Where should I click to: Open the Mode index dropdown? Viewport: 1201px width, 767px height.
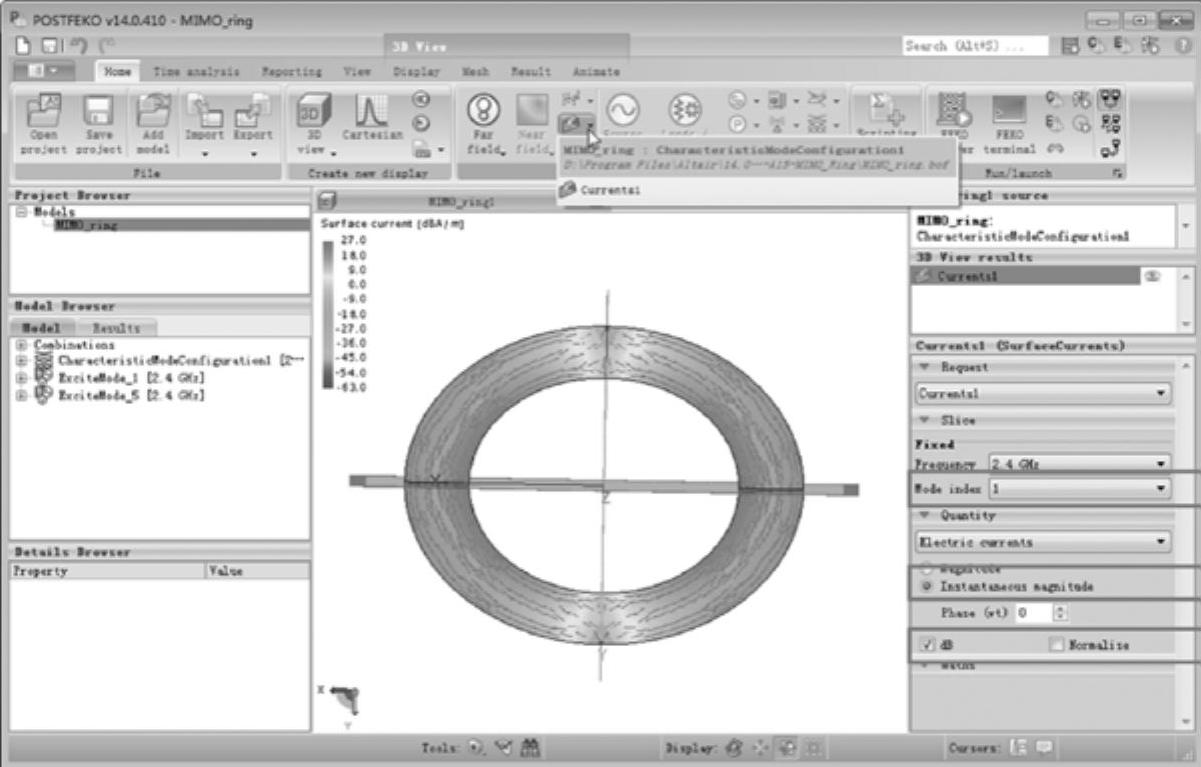[1079, 488]
